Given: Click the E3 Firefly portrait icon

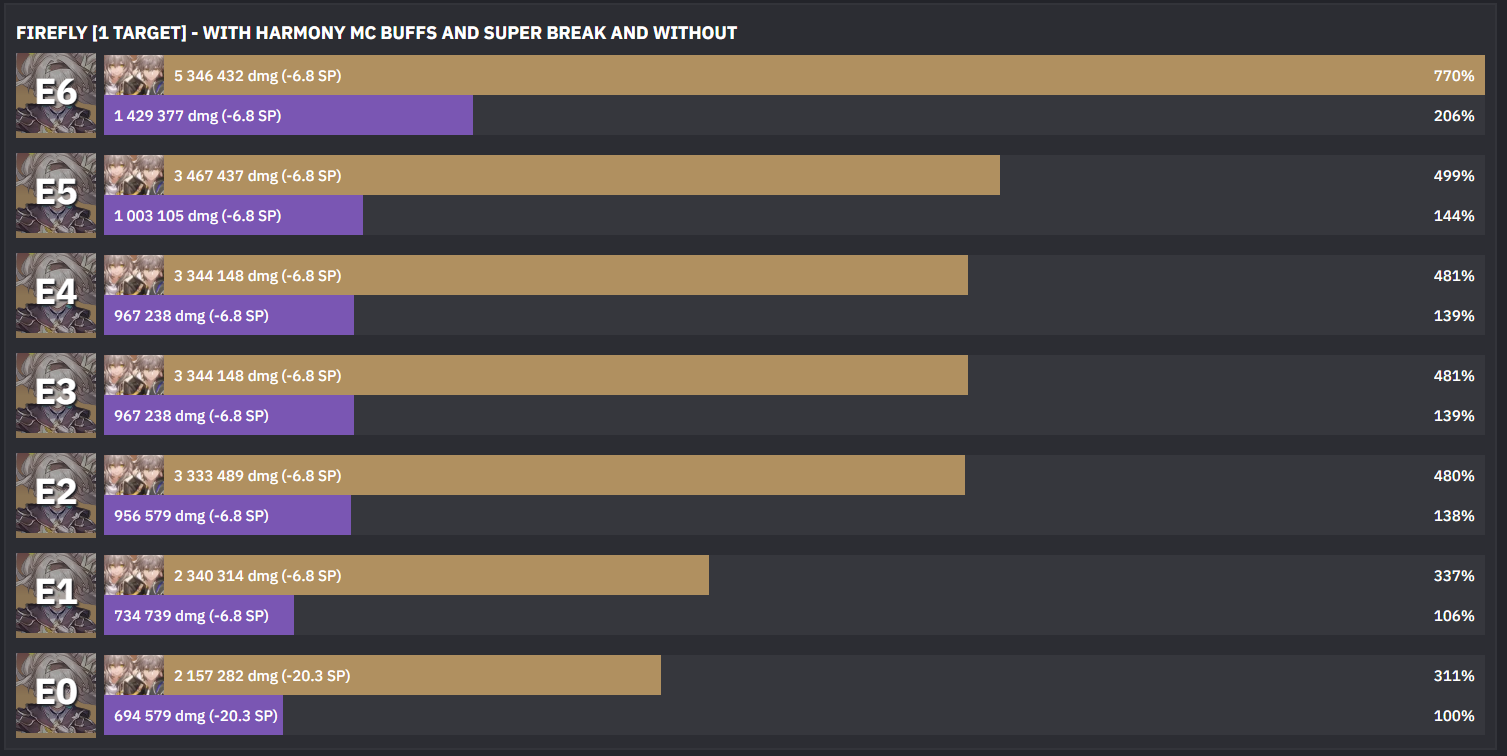Looking at the screenshot, I should (56, 395).
